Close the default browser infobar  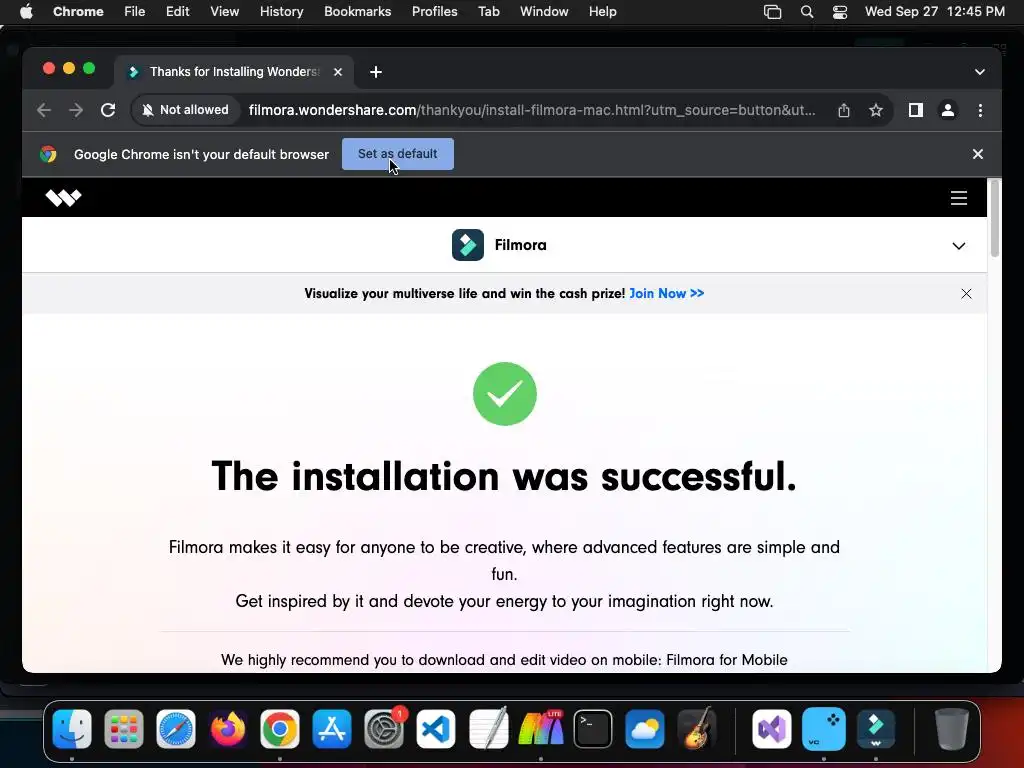977,154
